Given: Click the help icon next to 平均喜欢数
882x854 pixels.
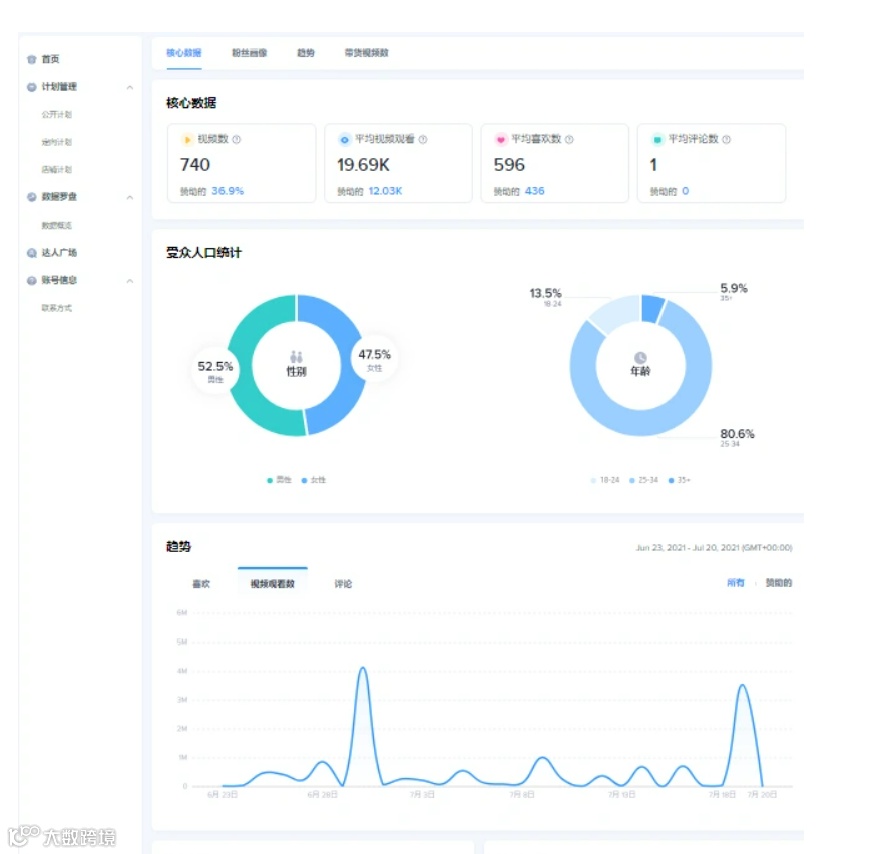Looking at the screenshot, I should (569, 140).
